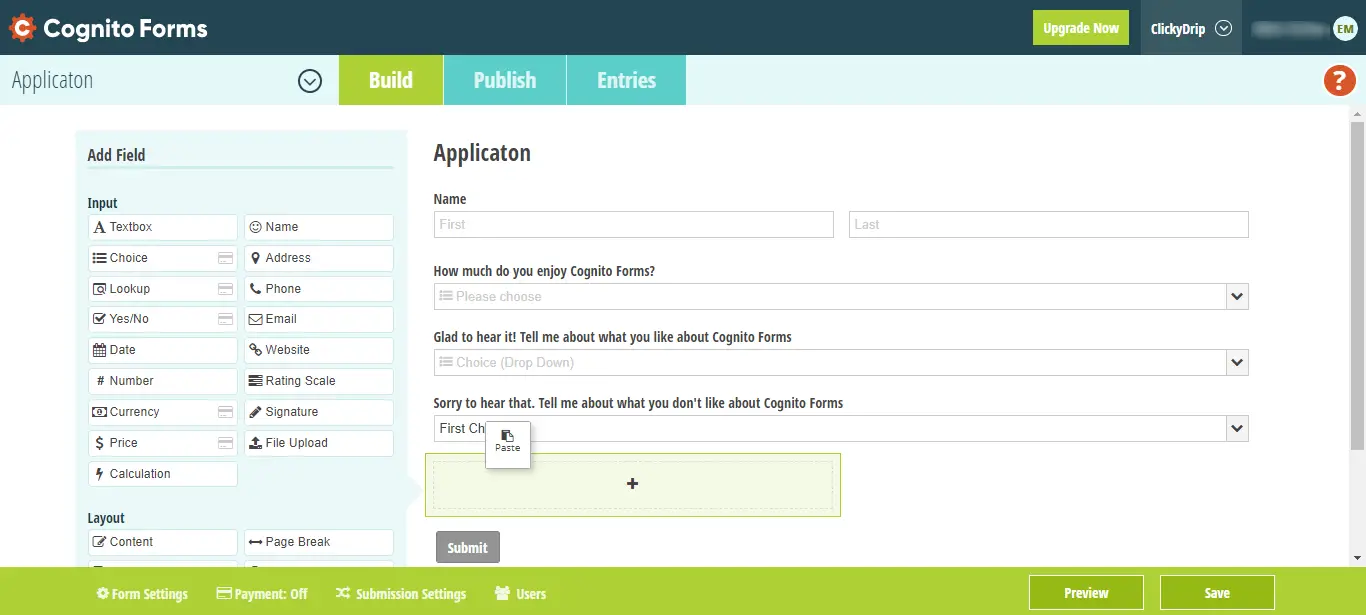1366x615 pixels.
Task: Click the Cognito Forms logo
Action: click(x=108, y=28)
